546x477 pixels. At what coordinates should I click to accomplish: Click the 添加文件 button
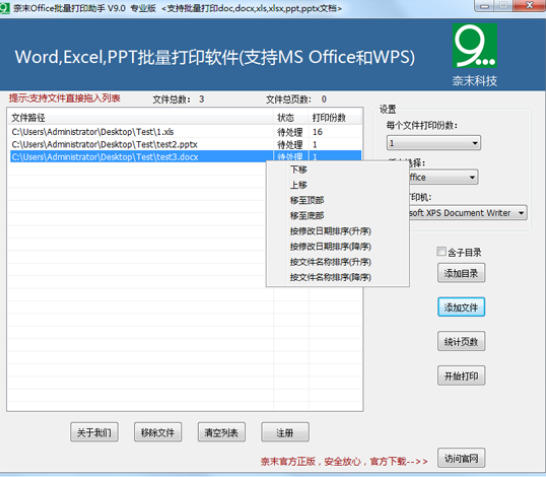tap(461, 307)
